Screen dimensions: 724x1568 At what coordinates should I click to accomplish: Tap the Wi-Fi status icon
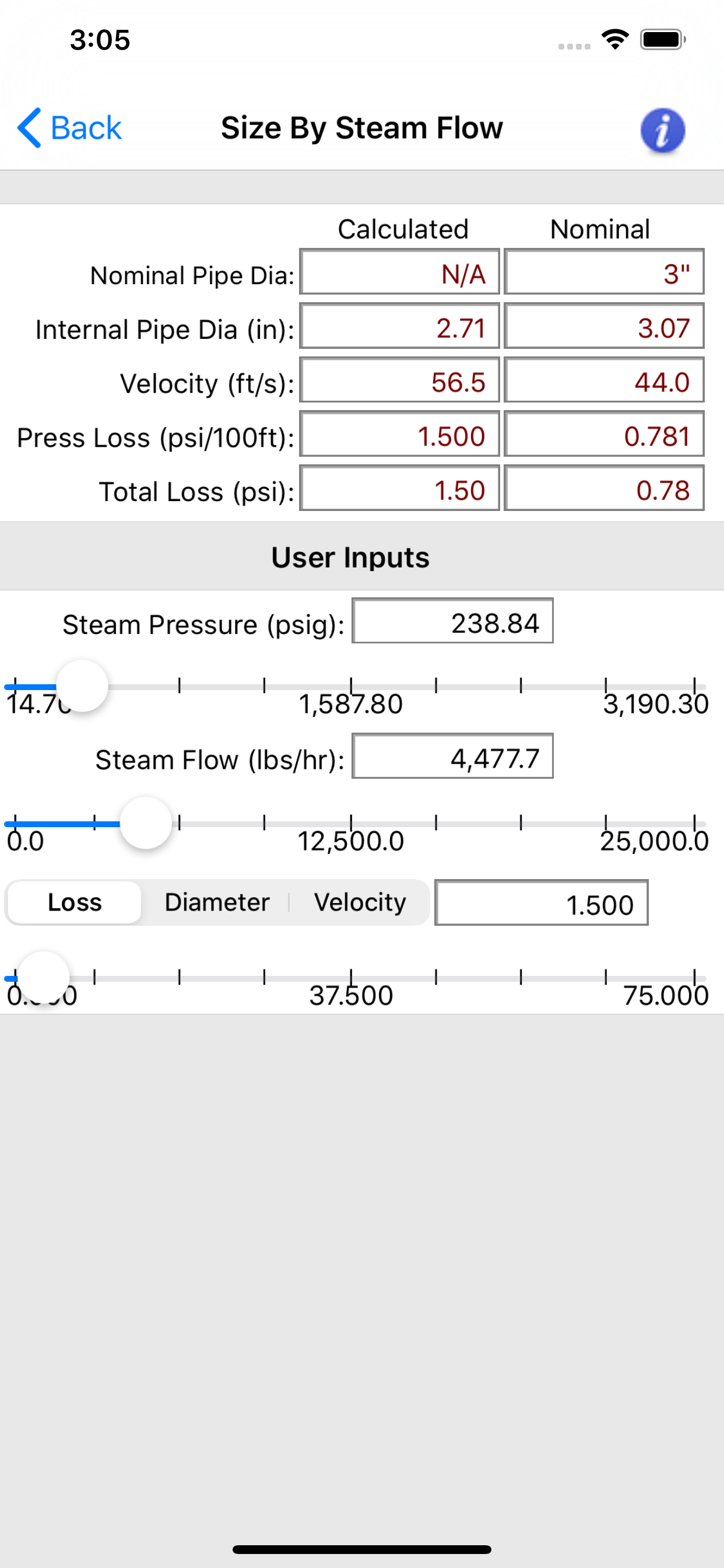click(x=614, y=40)
